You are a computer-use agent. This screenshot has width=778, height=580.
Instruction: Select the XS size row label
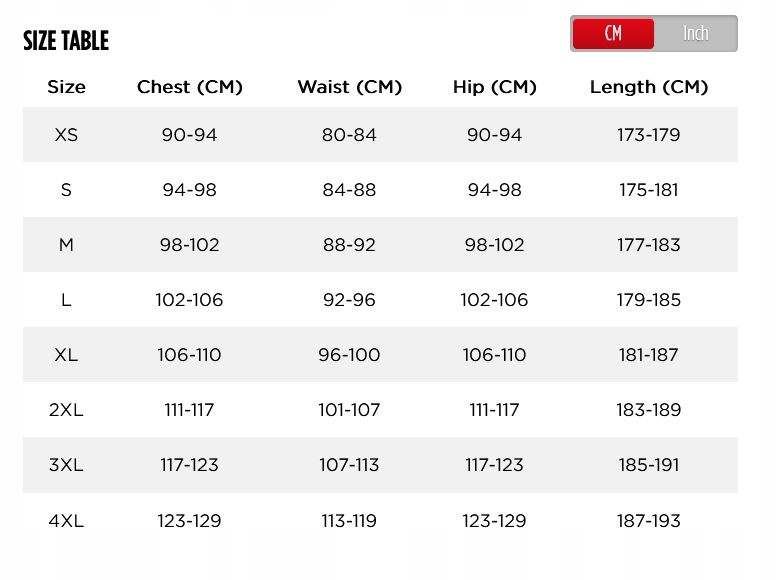[66, 135]
